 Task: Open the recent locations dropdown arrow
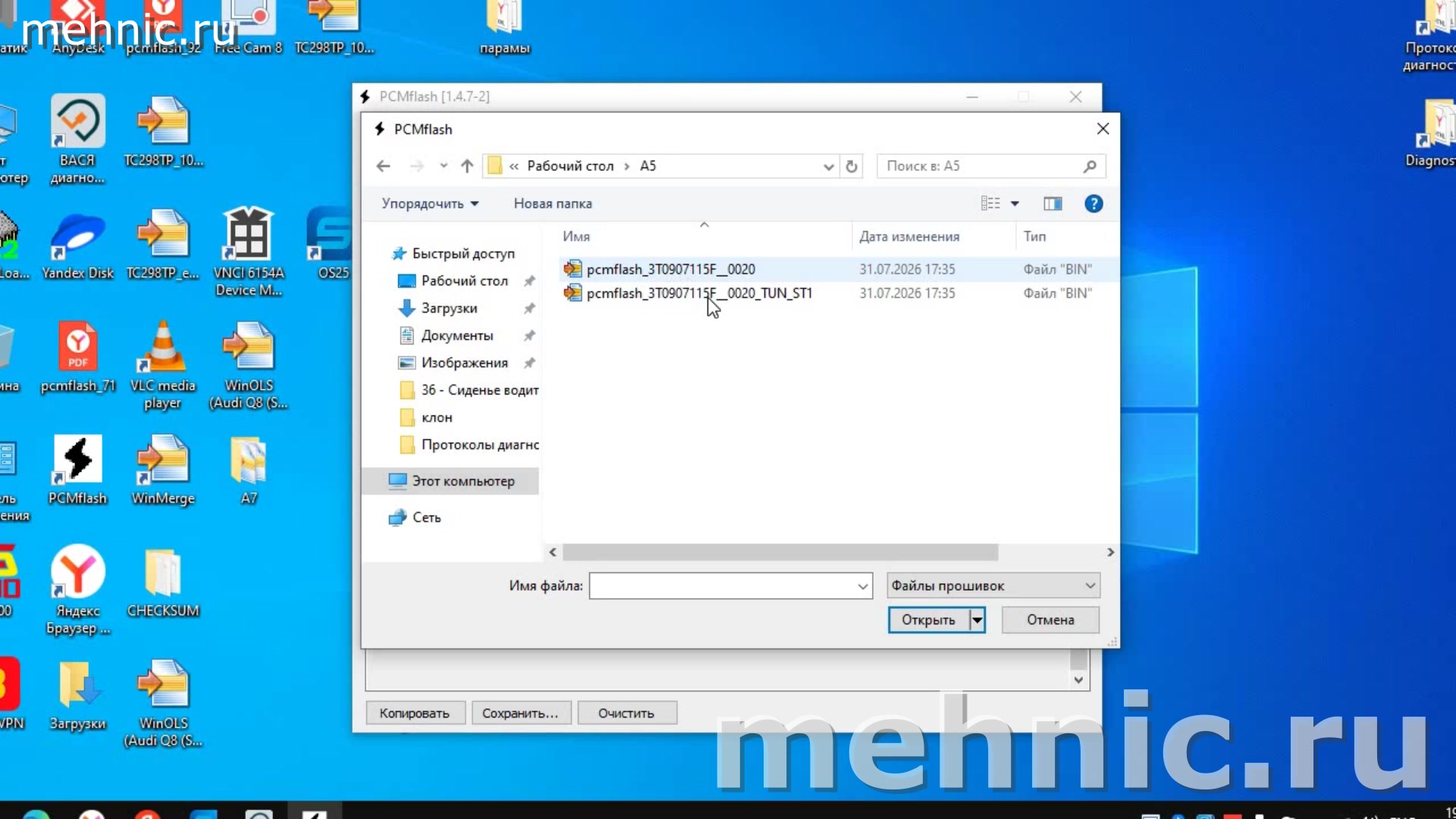click(x=444, y=166)
